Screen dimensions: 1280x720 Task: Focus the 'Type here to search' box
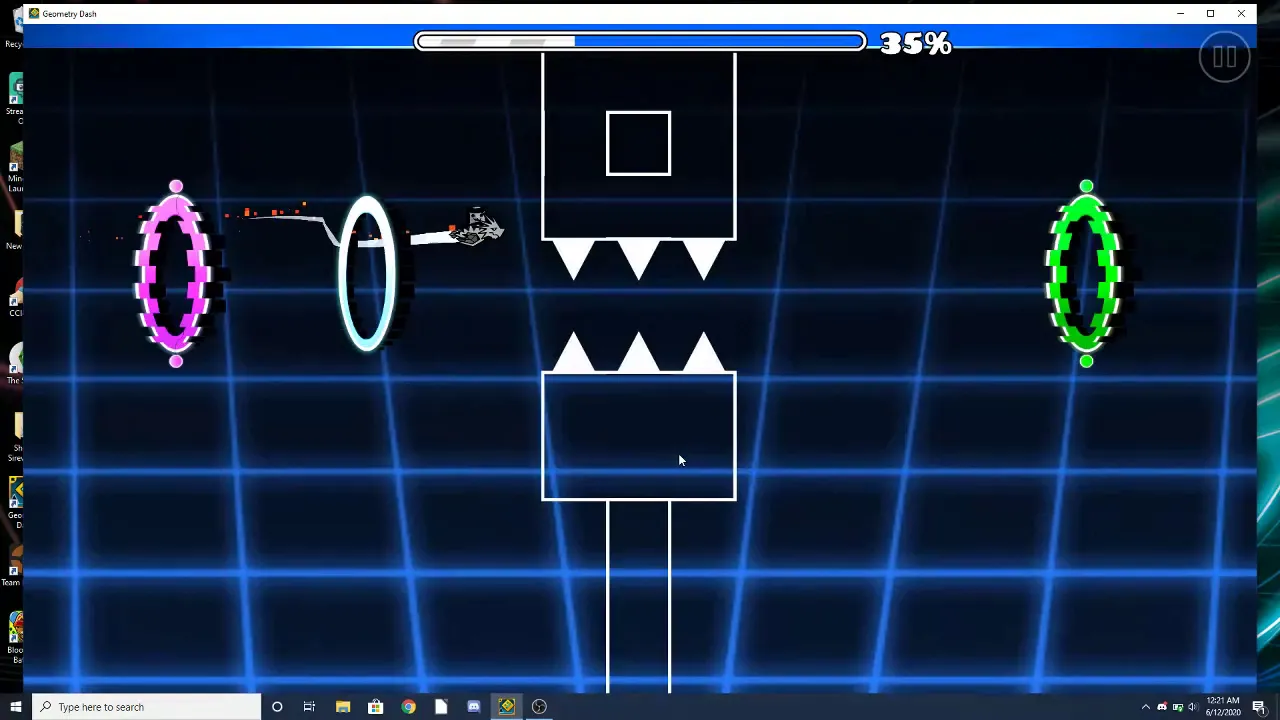tap(146, 707)
